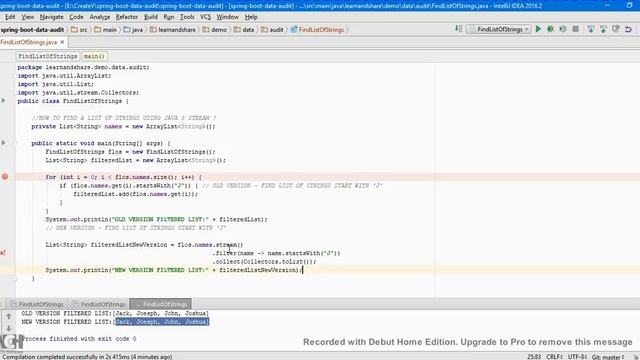Image resolution: width=640 pixels, height=360 pixels.
Task: Click Git: master branch in the status bar
Action: (x=608, y=356)
